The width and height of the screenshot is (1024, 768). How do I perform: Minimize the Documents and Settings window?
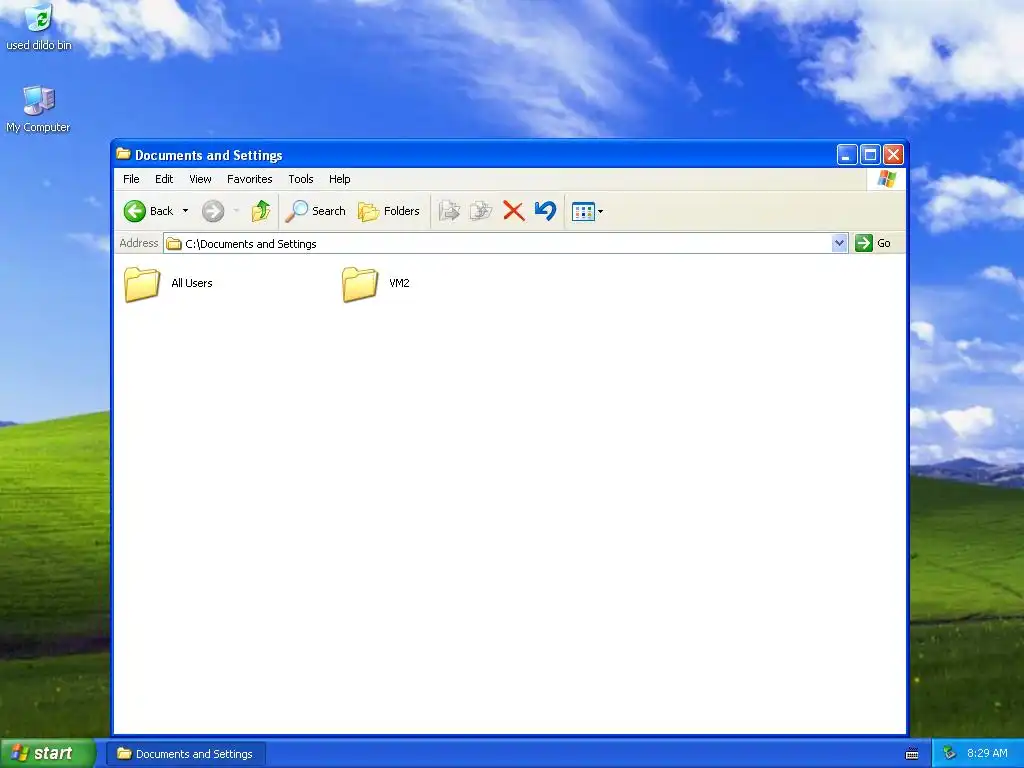click(x=846, y=155)
